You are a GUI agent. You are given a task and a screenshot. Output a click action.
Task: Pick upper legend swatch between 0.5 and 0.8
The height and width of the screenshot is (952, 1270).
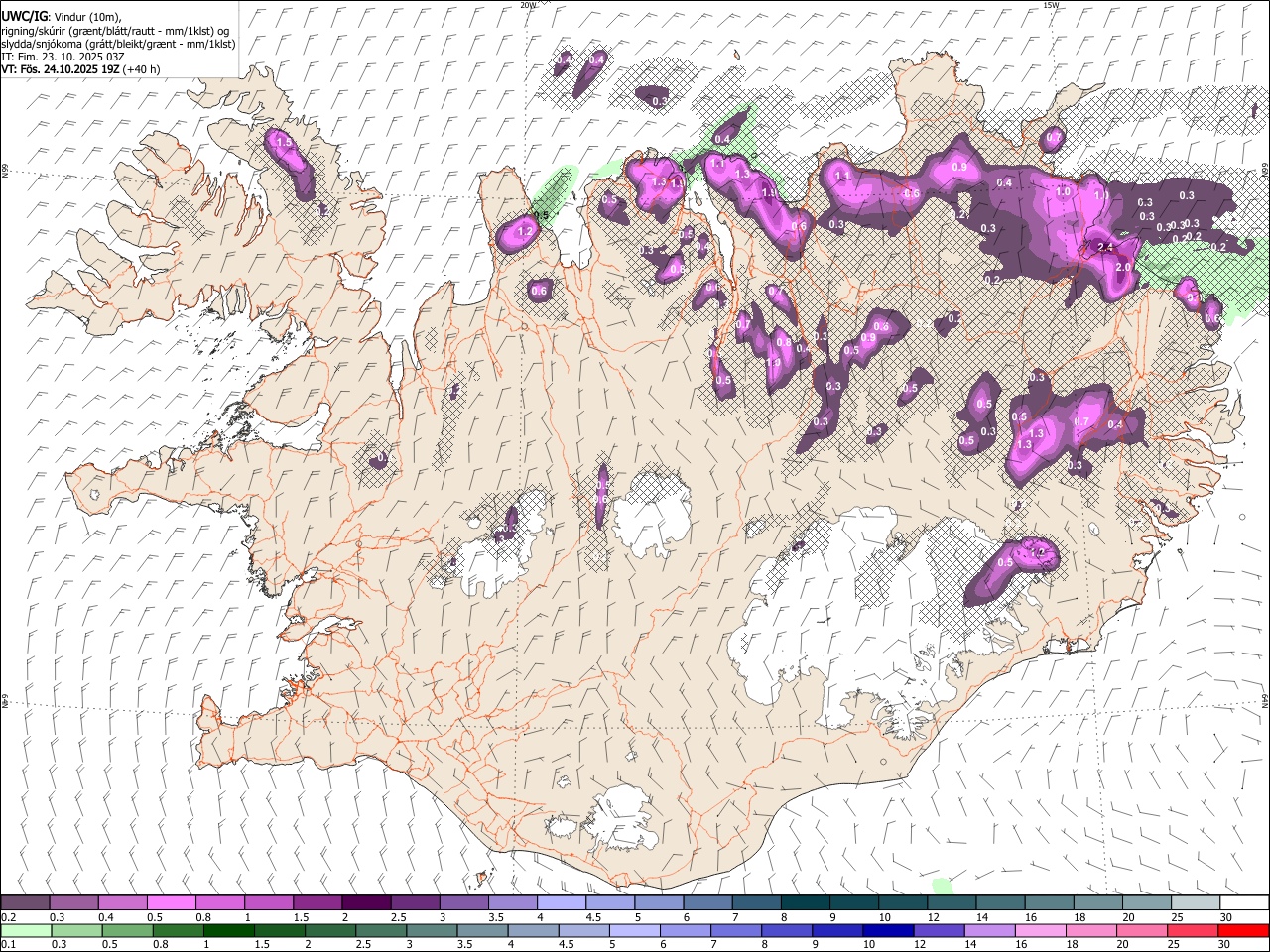(x=171, y=902)
